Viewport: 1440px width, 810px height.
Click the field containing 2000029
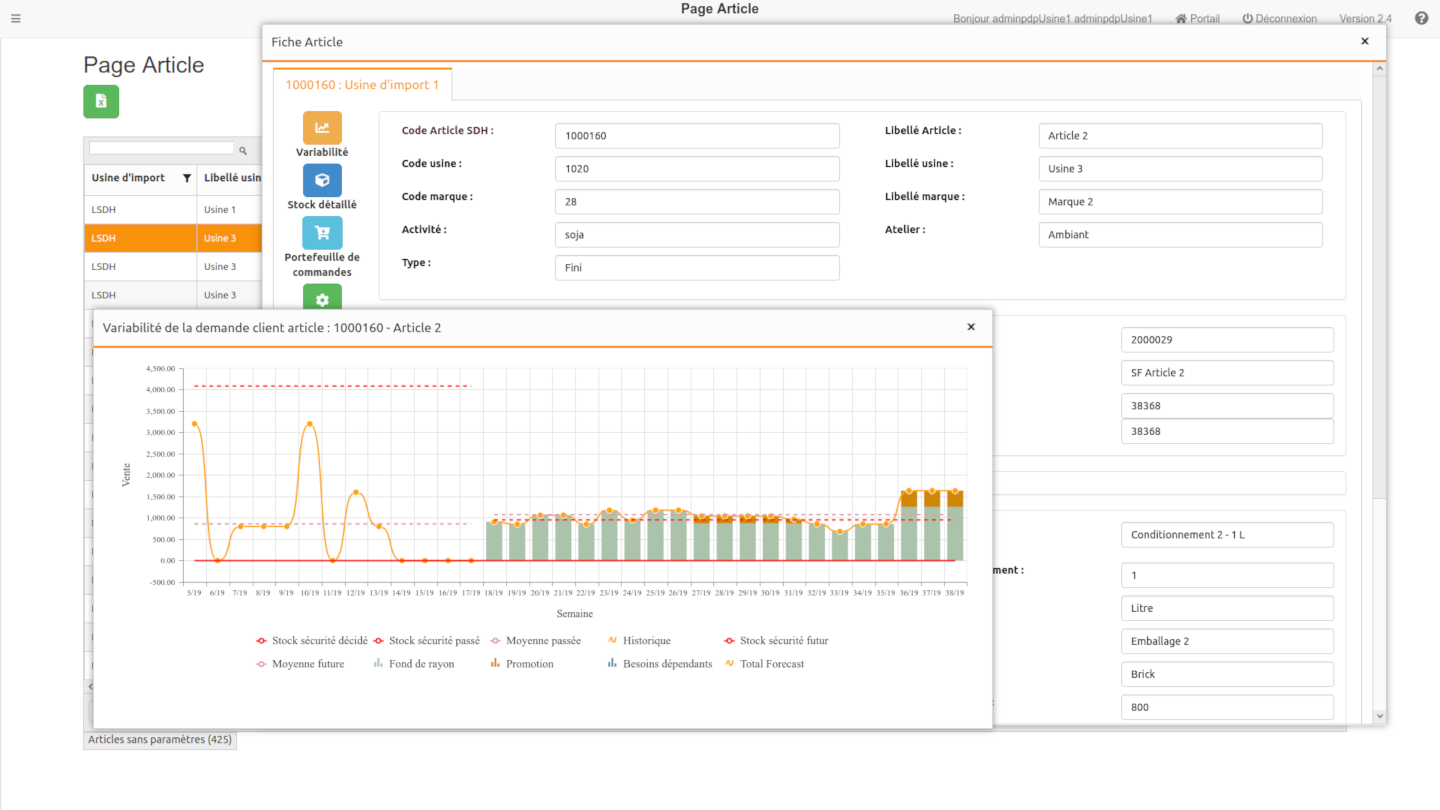pos(1227,340)
